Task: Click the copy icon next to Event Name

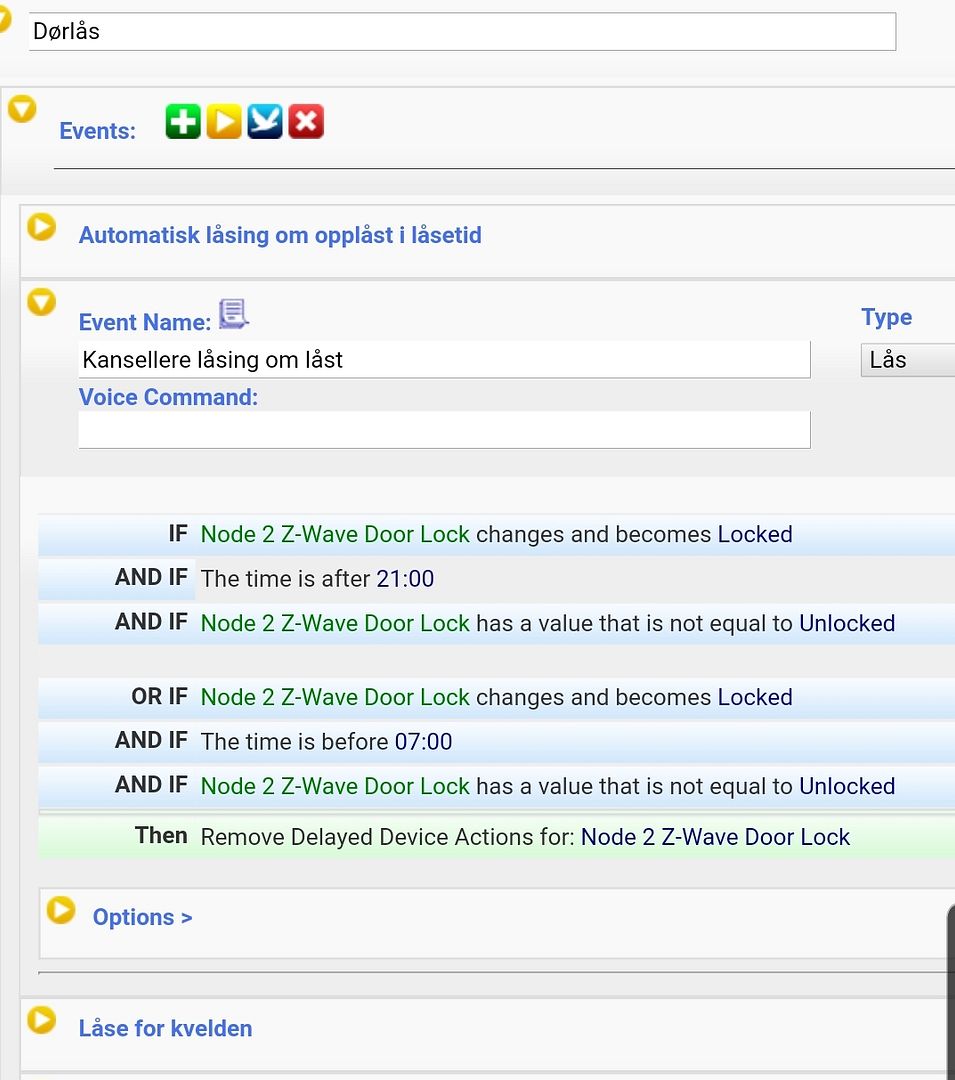Action: (x=234, y=313)
